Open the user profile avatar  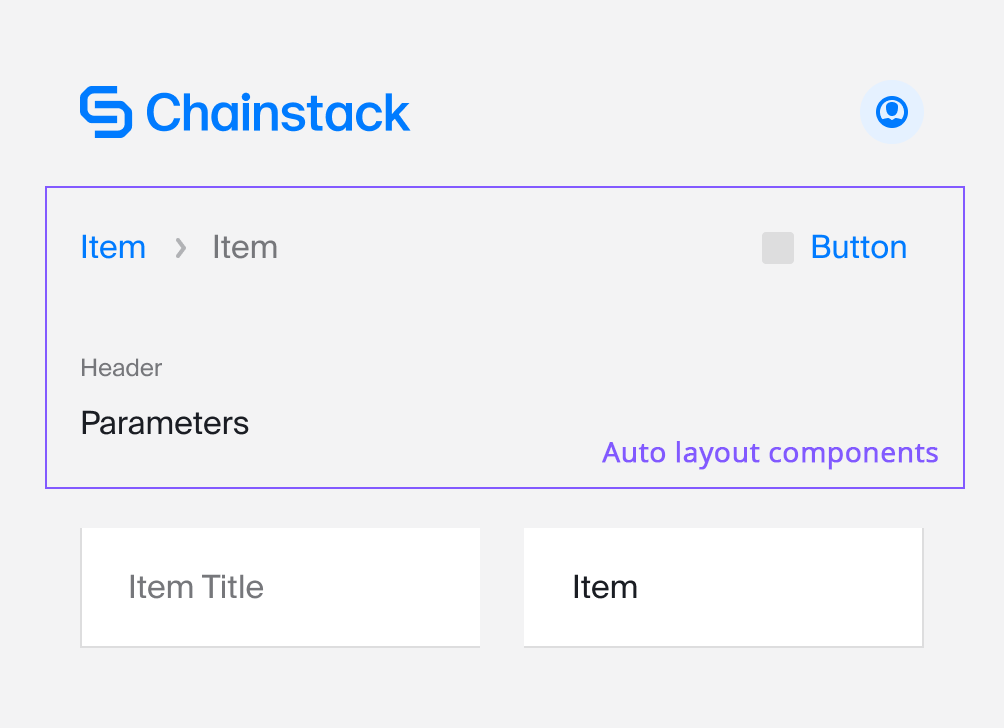tap(891, 112)
